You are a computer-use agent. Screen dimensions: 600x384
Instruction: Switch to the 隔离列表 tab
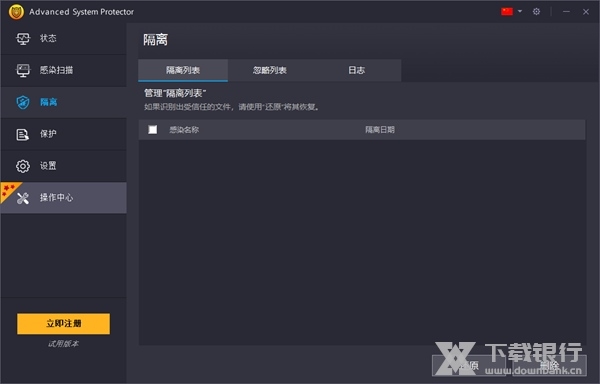pos(183,70)
